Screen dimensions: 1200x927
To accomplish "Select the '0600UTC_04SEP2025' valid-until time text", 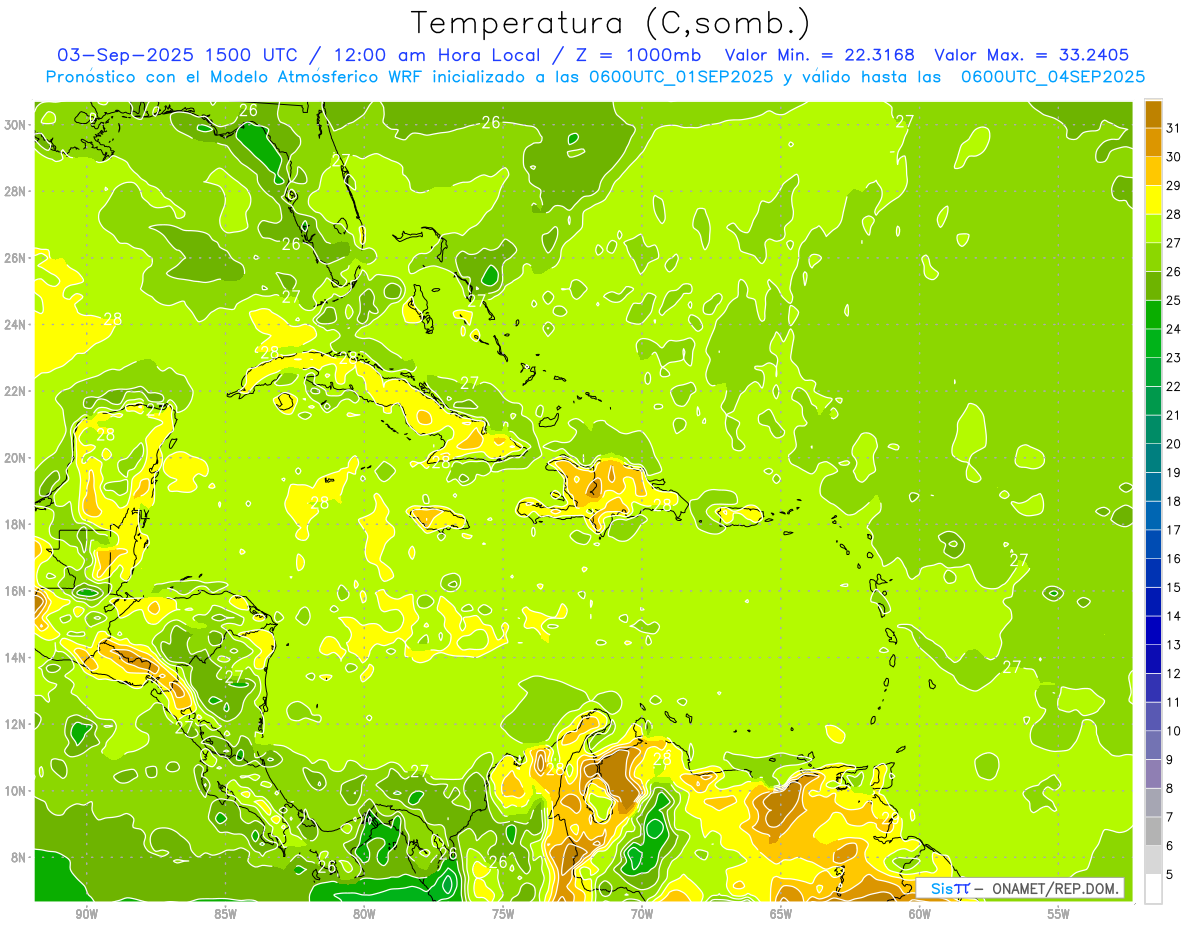I will pyautogui.click(x=1053, y=77).
